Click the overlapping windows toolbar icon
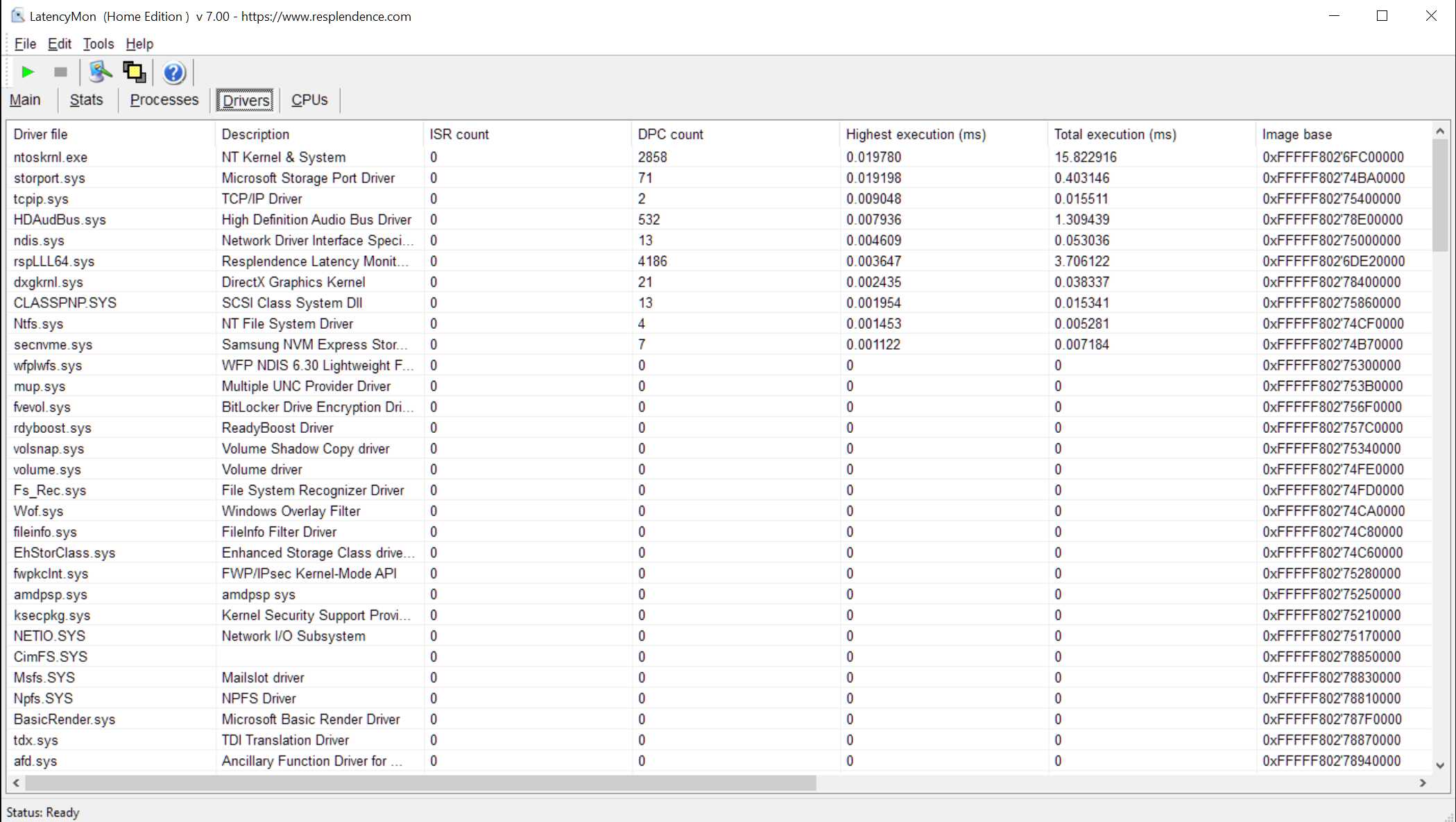This screenshot has height=822, width=1456. tap(134, 72)
